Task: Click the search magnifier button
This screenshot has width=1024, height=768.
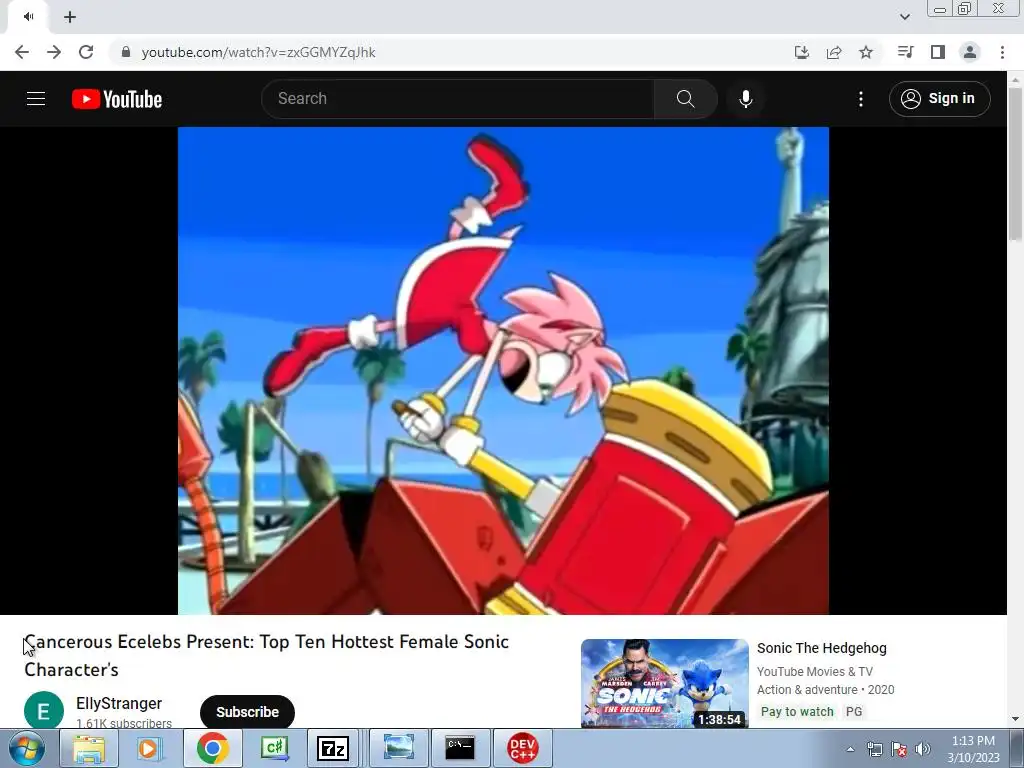Action: (x=685, y=99)
